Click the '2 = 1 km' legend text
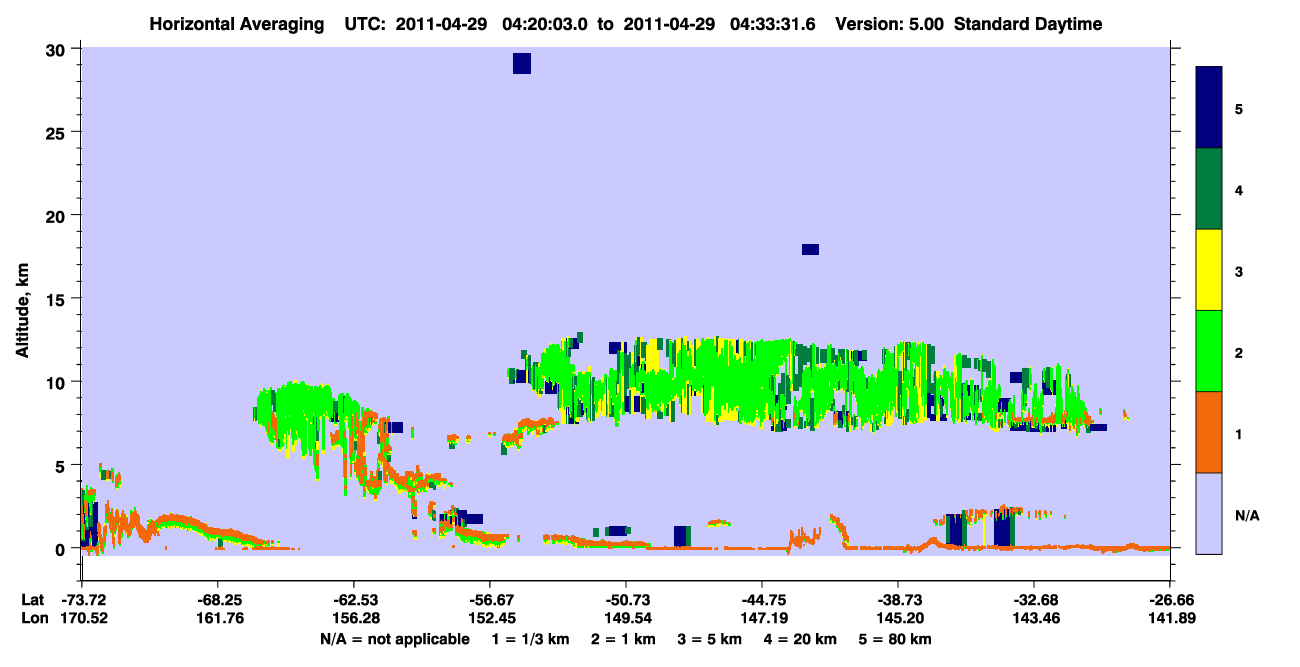Screen dimensions: 1300x667 pos(624,639)
